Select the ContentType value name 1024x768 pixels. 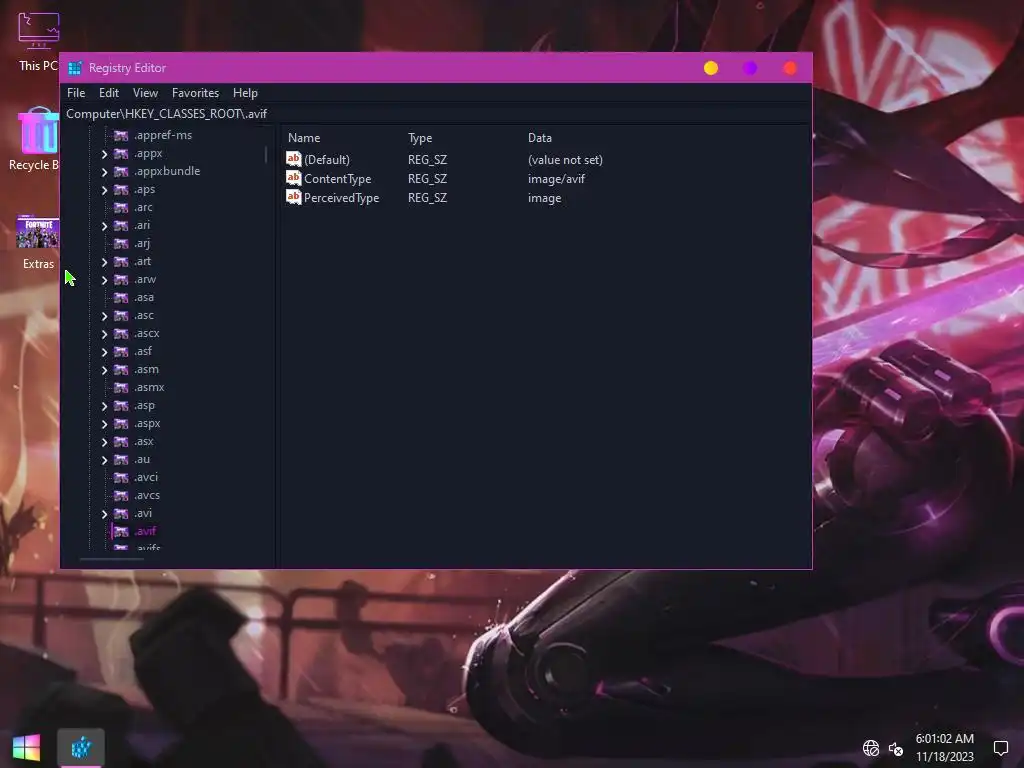(x=338, y=179)
